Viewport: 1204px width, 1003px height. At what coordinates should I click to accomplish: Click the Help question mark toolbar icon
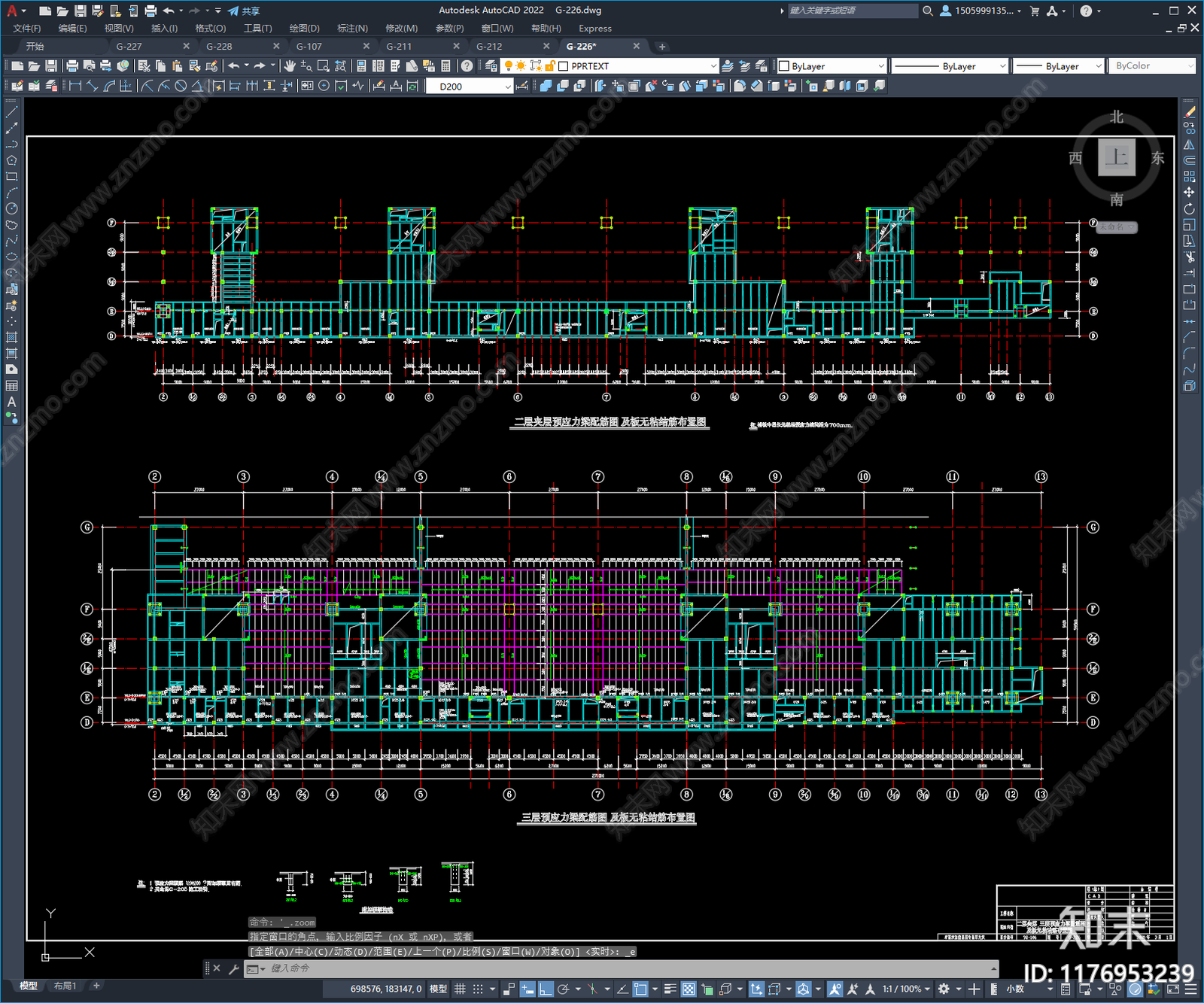[467, 66]
